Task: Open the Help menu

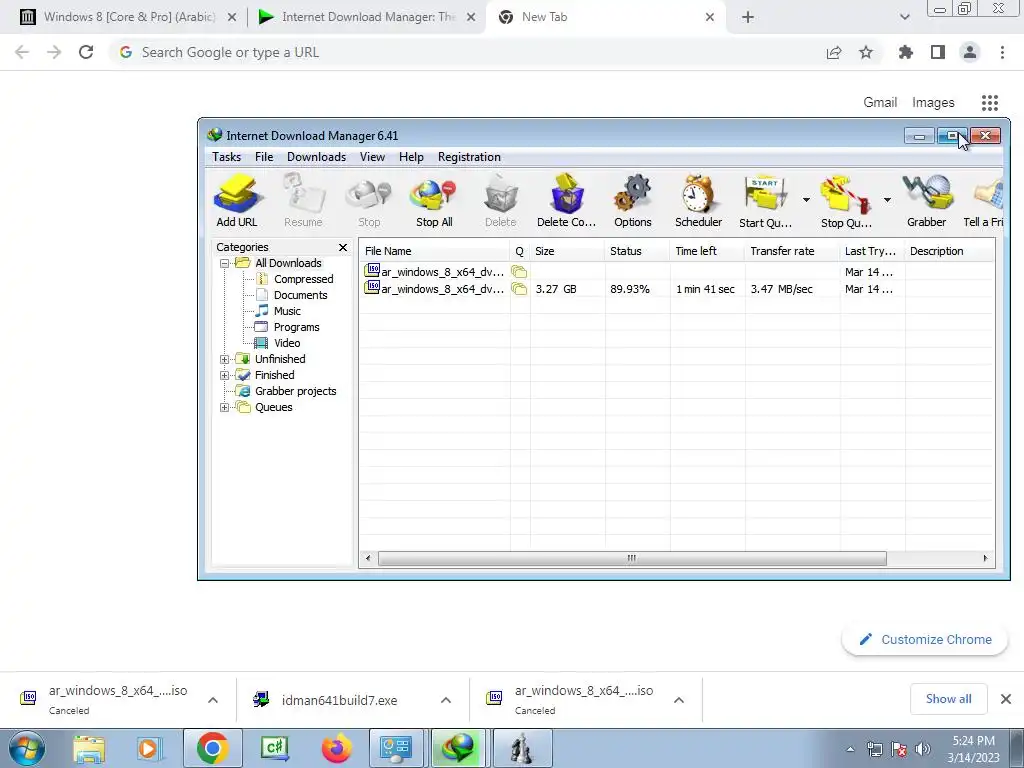Action: 411,157
